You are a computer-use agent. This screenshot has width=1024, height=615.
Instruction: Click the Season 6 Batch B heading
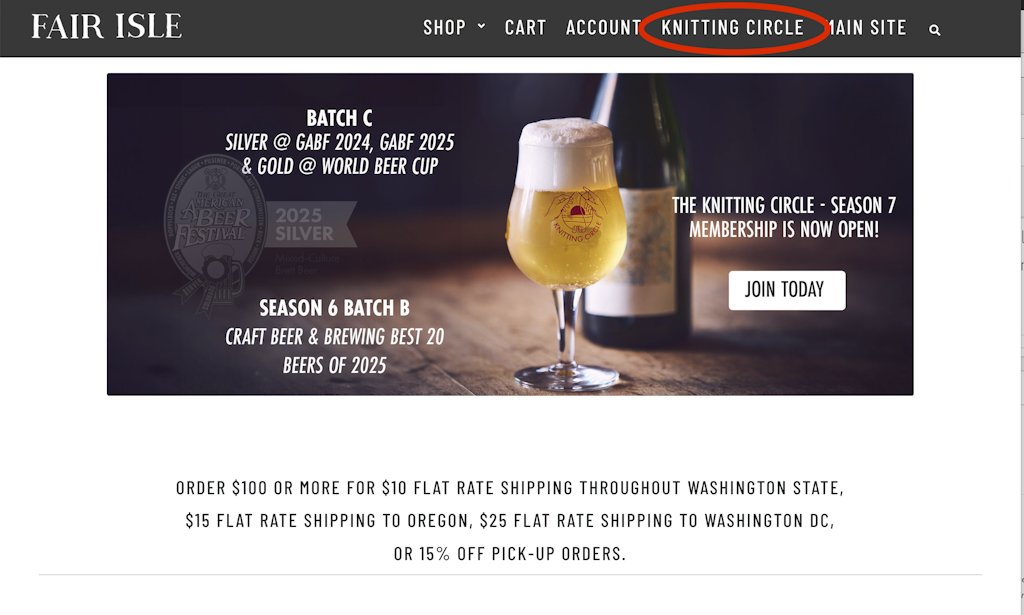(334, 307)
